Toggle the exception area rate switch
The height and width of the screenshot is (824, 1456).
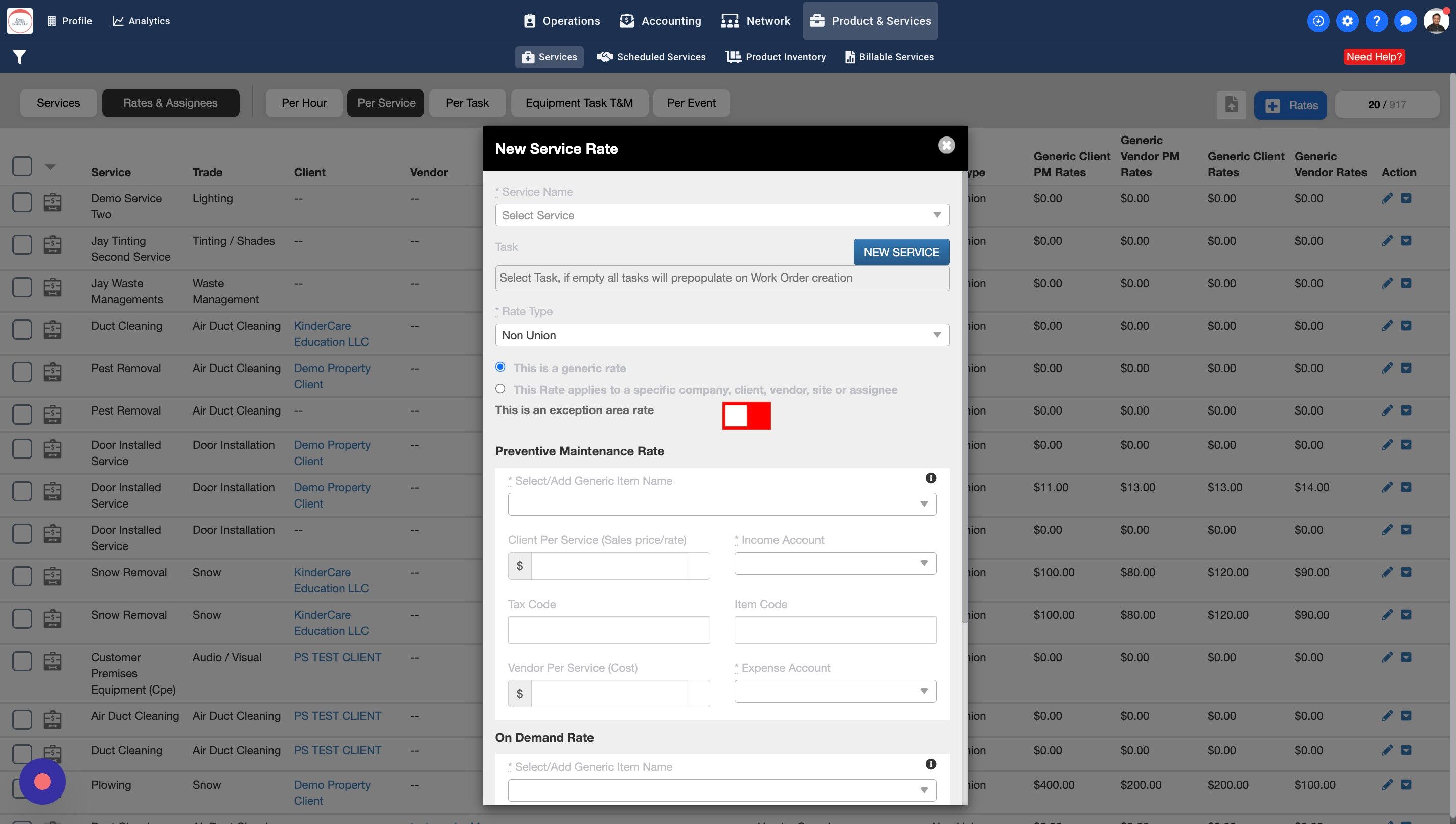click(x=746, y=416)
